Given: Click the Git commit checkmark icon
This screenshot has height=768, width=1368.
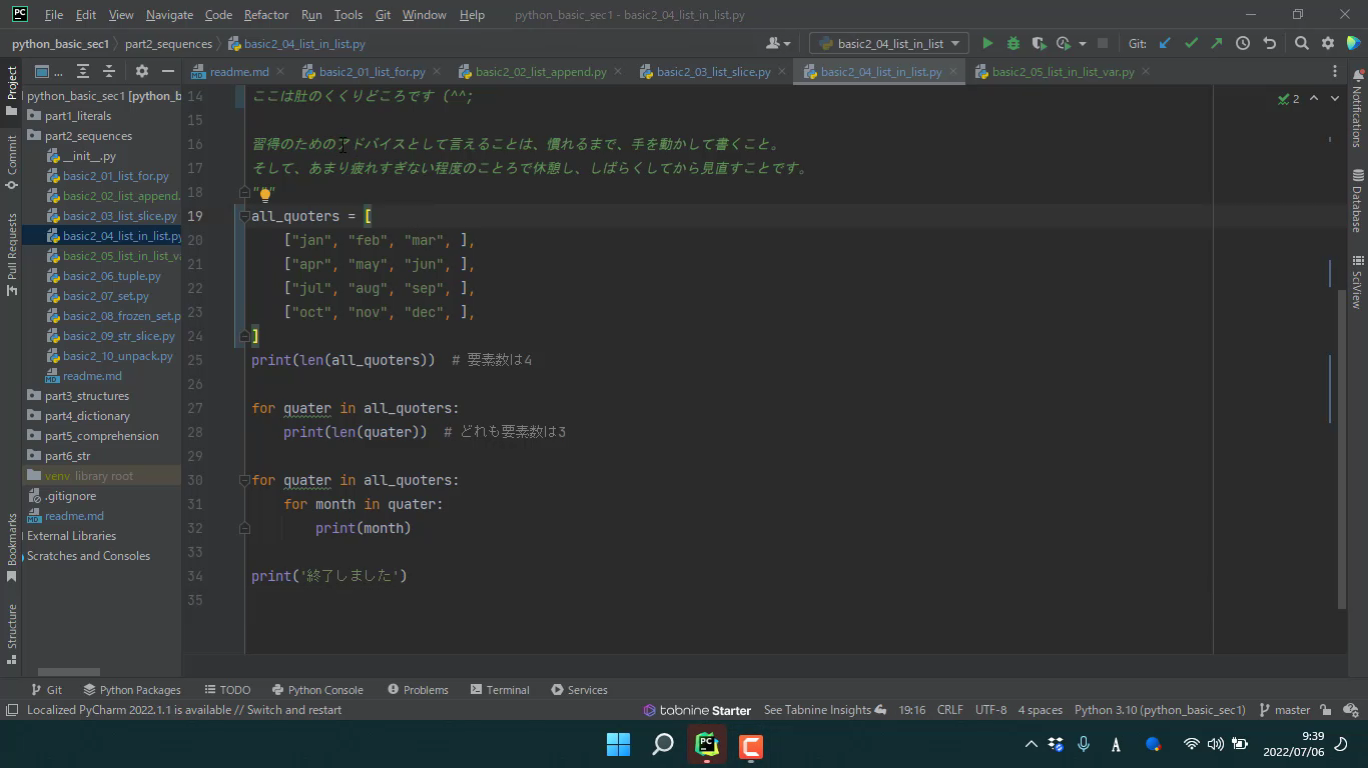Looking at the screenshot, I should 1190,44.
